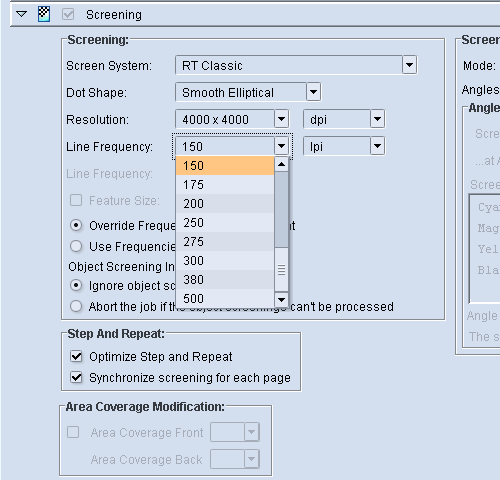Viewport: 500px width, 480px height.
Task: Select Abort the job radio button
Action: pos(76,306)
